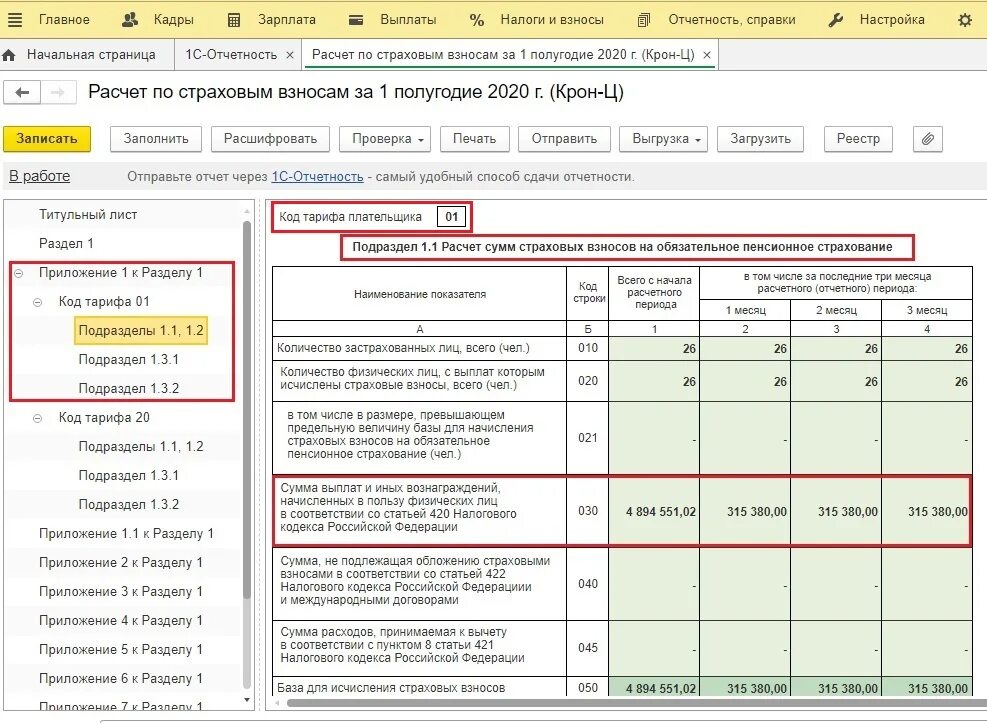The height and width of the screenshot is (723, 987).
Task: Click the Загрузить button
Action: [760, 139]
